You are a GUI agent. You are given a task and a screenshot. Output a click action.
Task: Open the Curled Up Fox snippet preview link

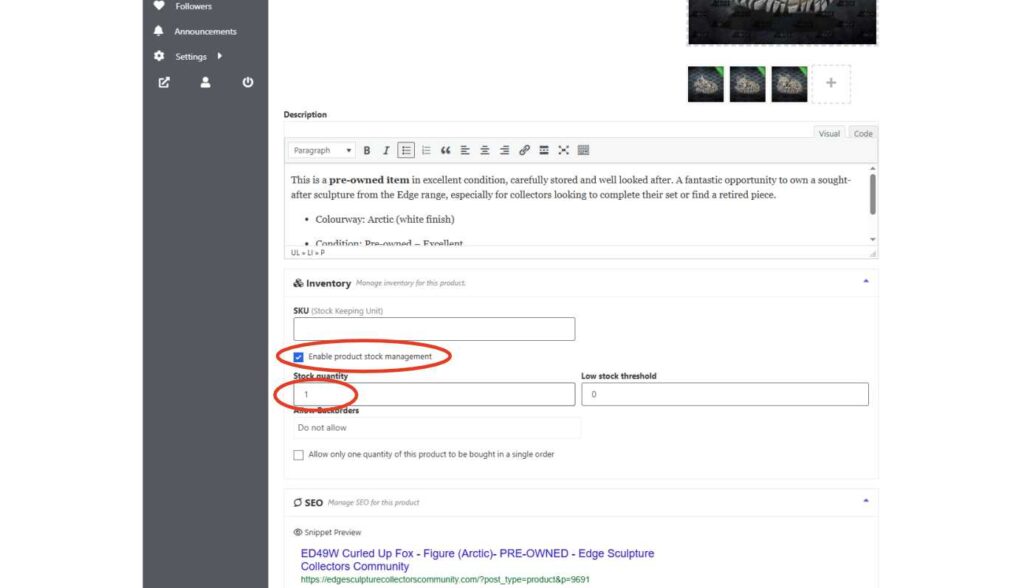click(x=477, y=560)
